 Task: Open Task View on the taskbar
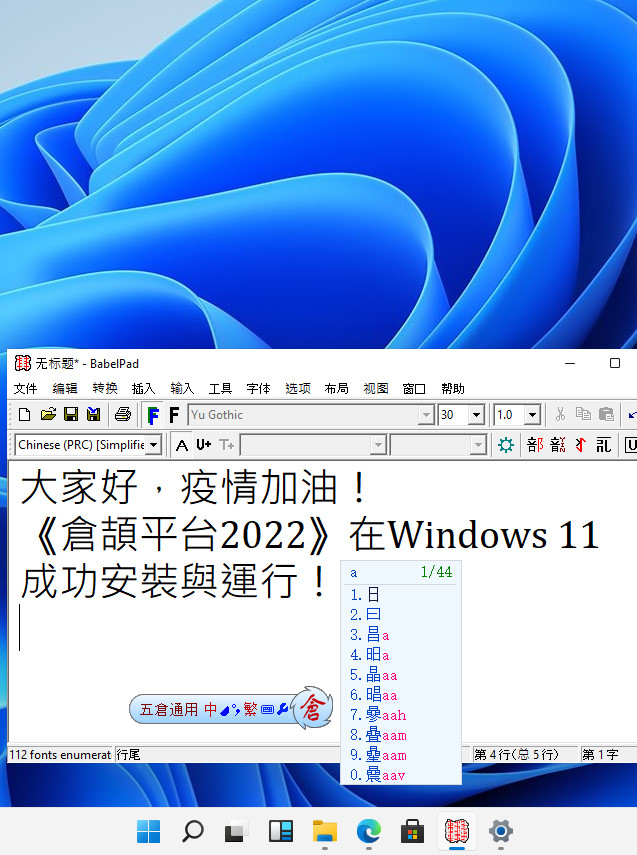[237, 831]
